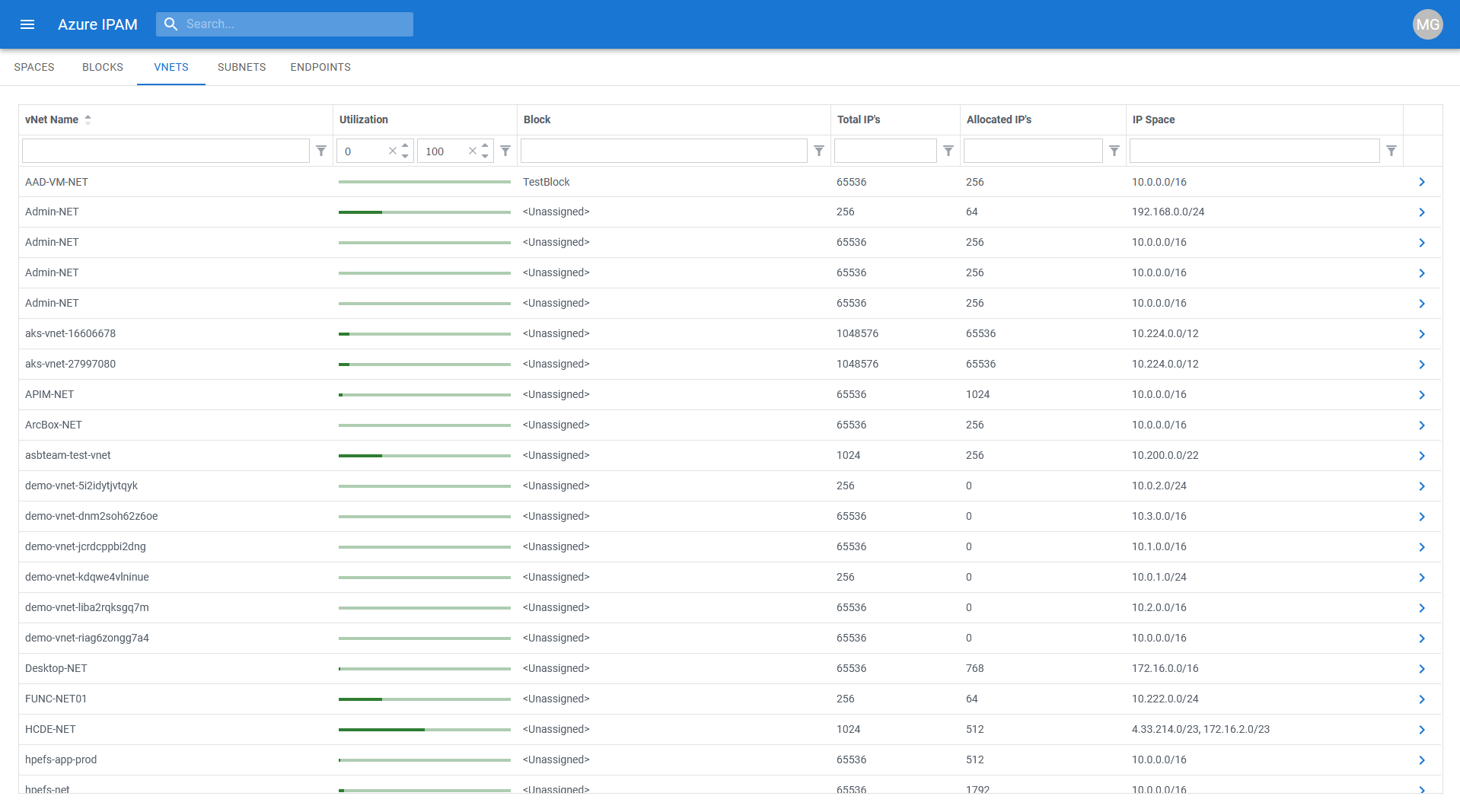Open the ENDPOINTS tab
The width and height of the screenshot is (1460, 812).
(x=320, y=67)
